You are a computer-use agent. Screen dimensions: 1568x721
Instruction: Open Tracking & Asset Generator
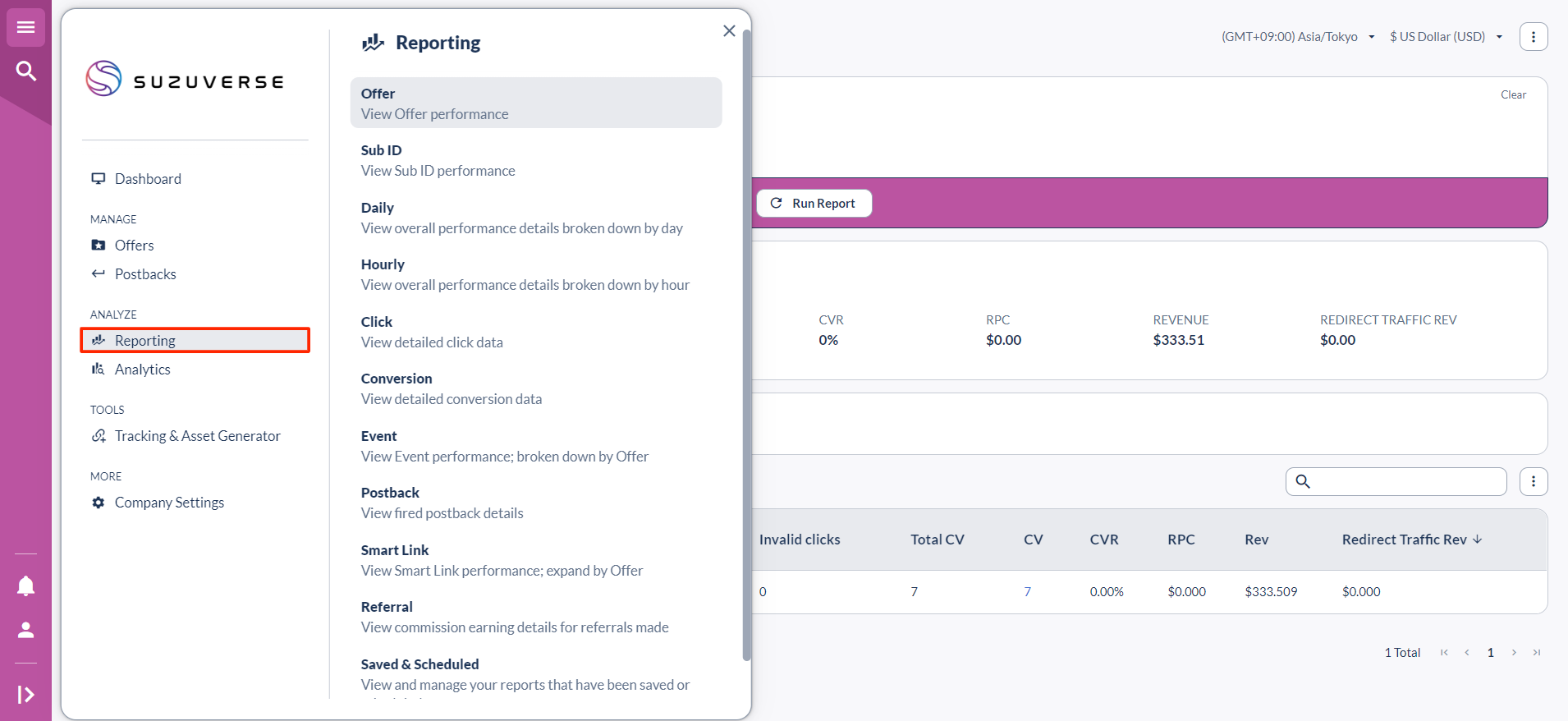click(197, 436)
